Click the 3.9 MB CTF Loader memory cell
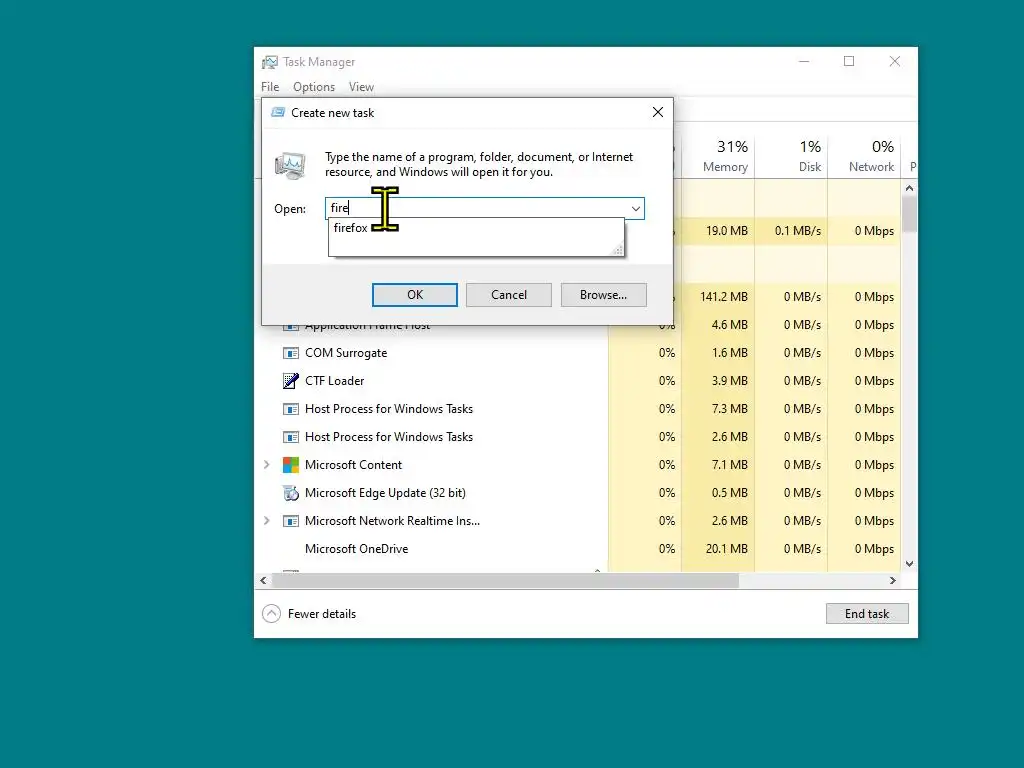 click(718, 381)
